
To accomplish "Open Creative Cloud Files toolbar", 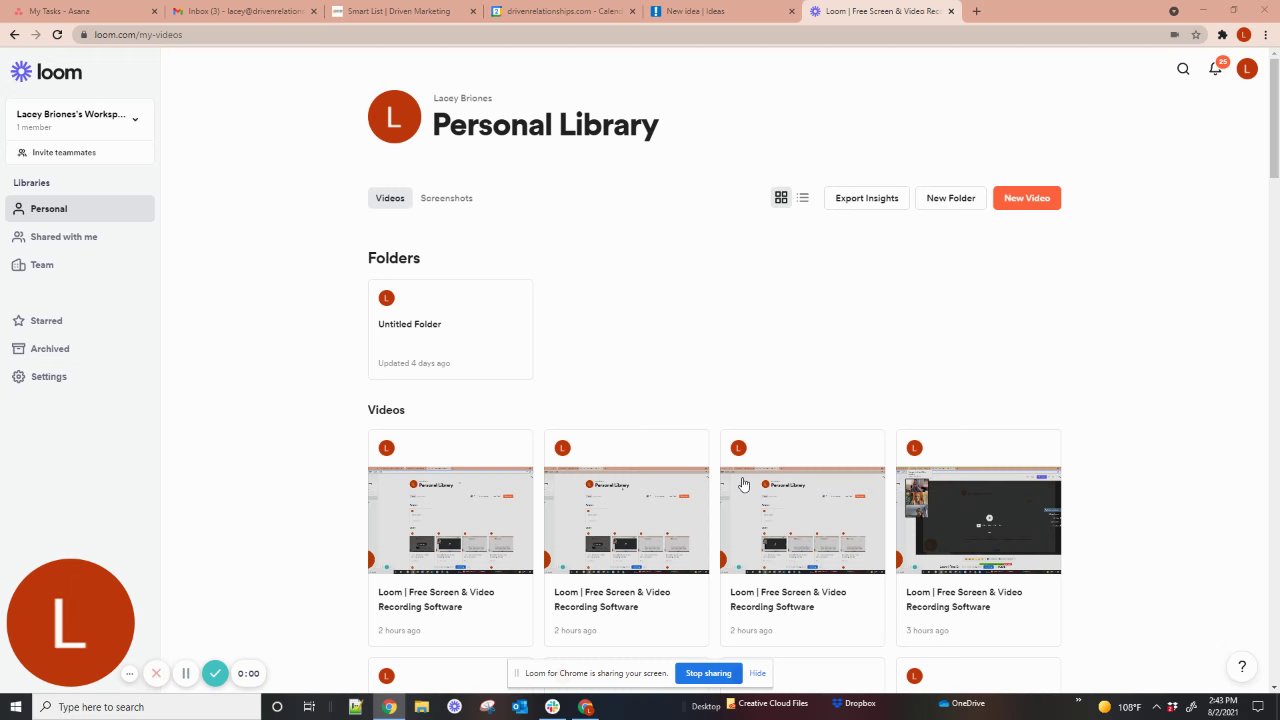I will tap(767, 704).
